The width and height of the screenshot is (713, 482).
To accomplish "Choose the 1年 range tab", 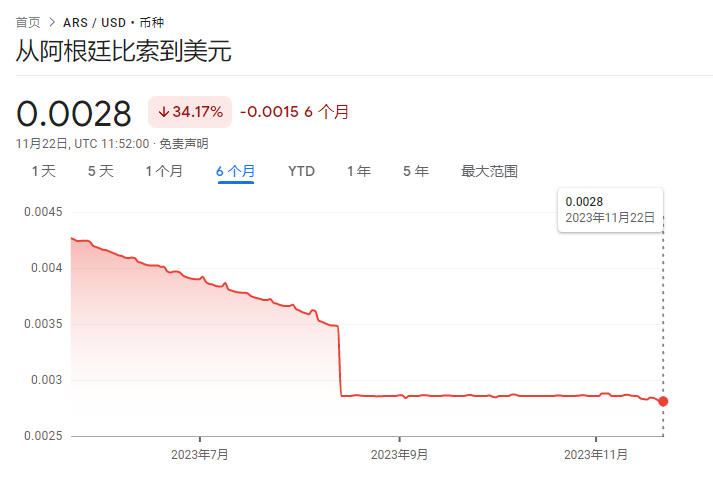I will point(359,171).
